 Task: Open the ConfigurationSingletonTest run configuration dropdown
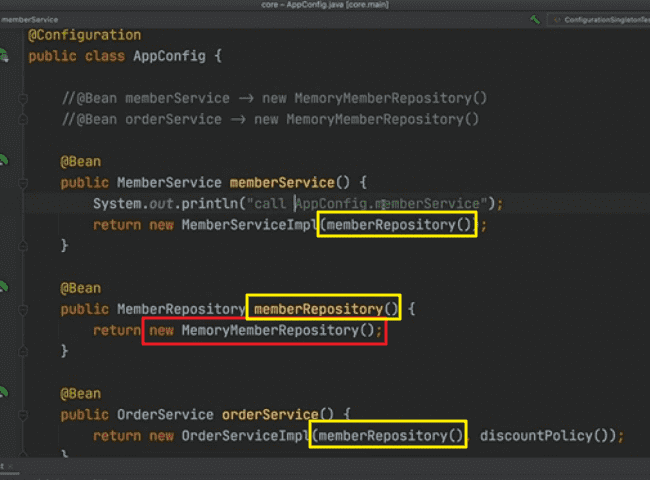point(601,20)
